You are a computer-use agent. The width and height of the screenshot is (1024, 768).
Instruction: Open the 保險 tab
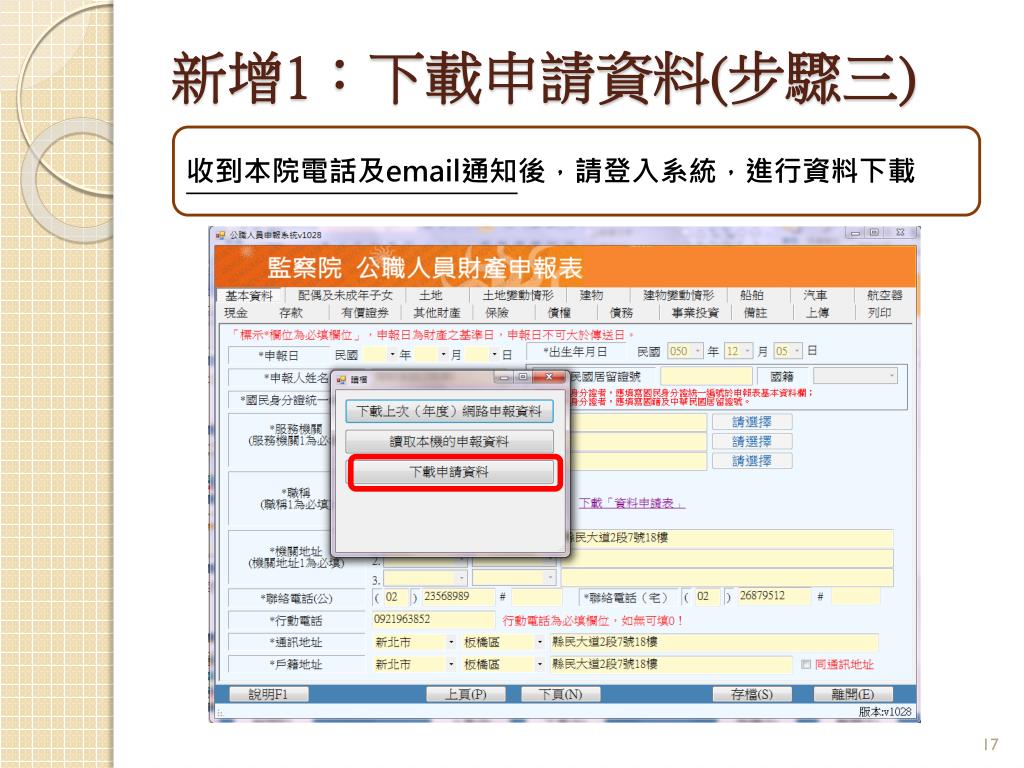[x=497, y=313]
